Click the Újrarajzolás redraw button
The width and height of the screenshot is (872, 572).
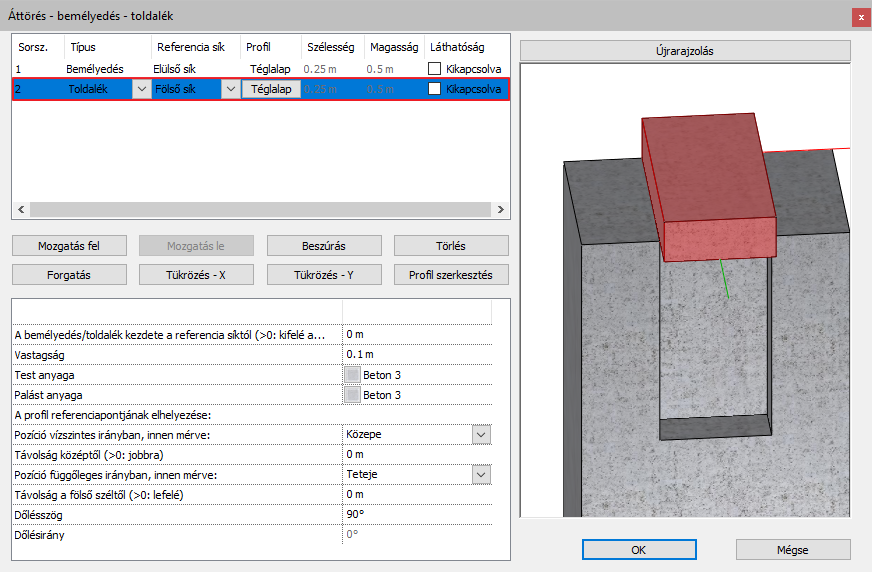tap(685, 51)
